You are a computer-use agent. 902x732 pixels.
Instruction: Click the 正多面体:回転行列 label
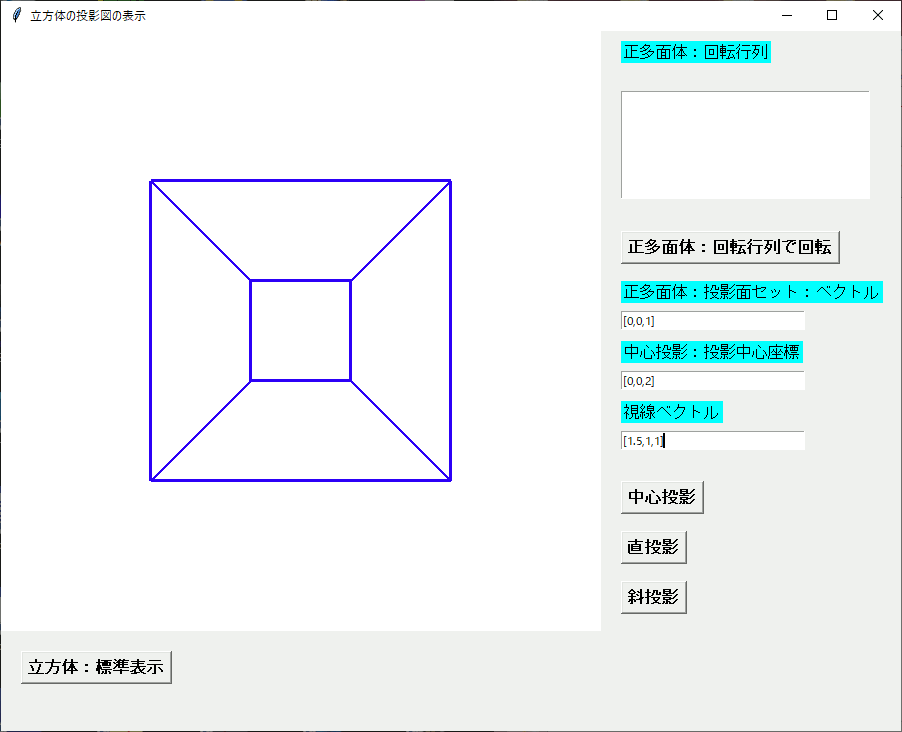coord(695,52)
